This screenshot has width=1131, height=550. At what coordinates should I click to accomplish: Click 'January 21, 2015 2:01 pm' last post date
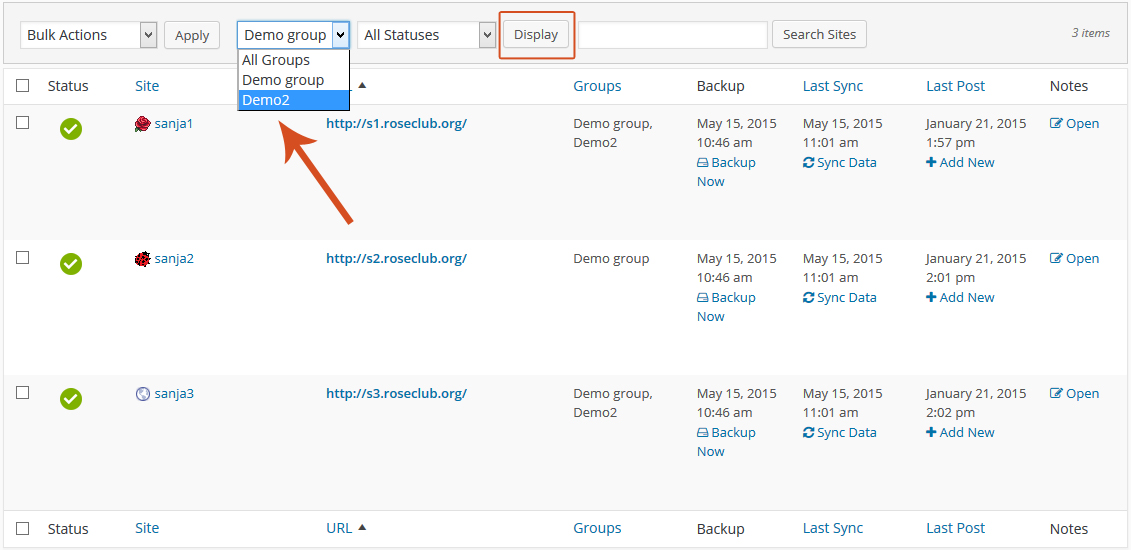click(976, 267)
